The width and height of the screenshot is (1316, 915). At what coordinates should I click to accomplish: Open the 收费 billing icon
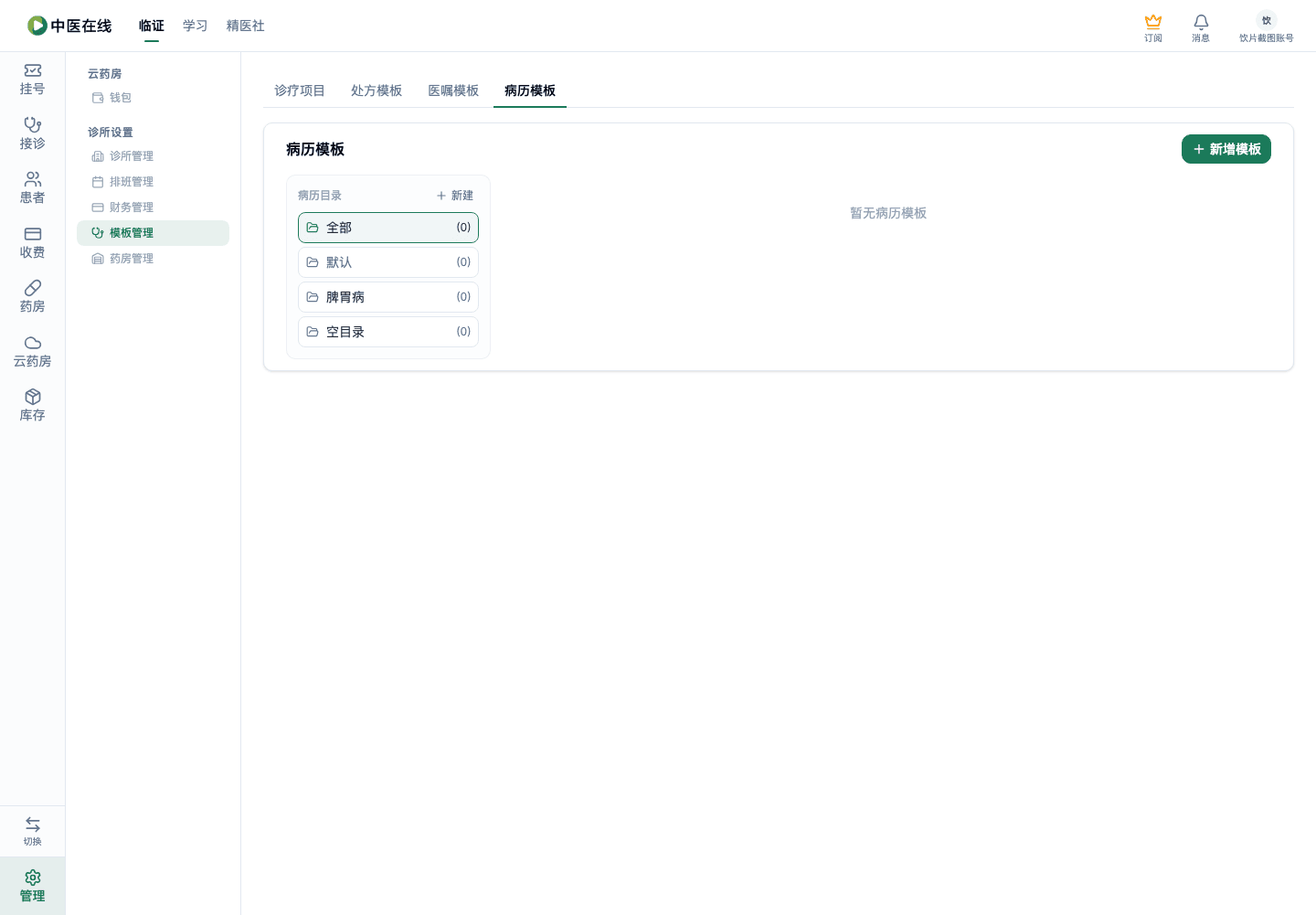(x=32, y=234)
